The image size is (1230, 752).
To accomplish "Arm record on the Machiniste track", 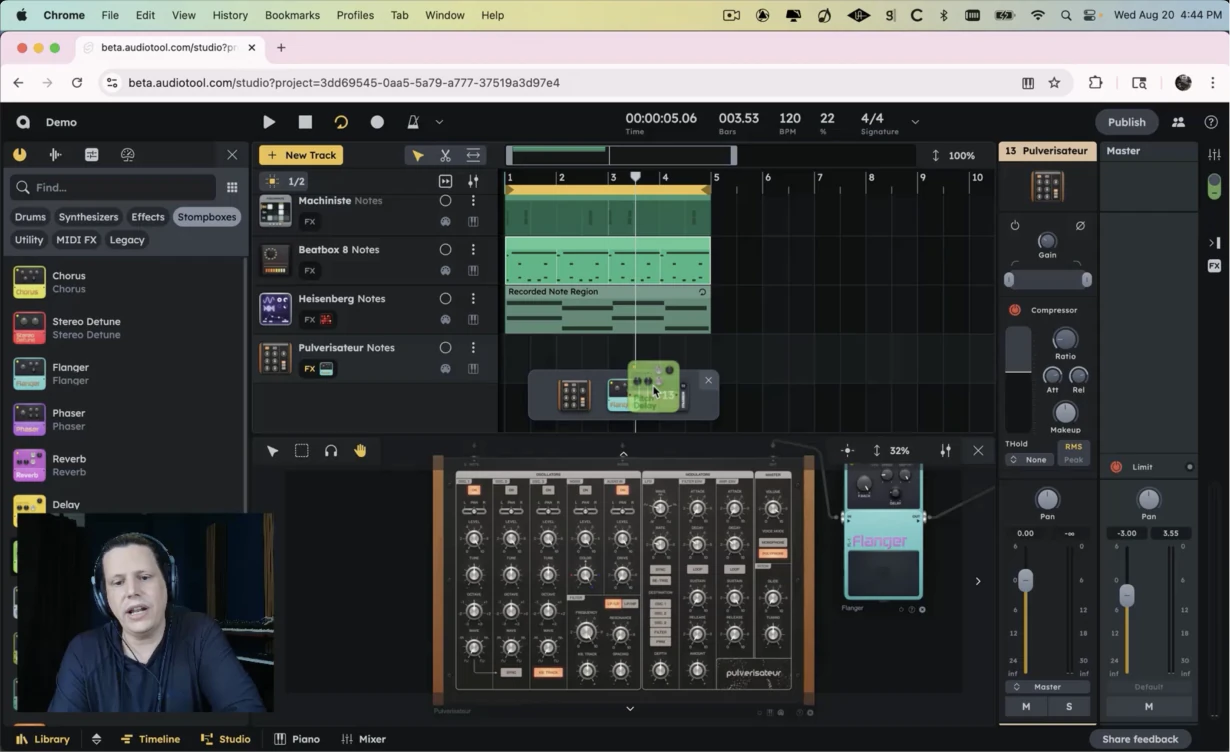I will (445, 201).
